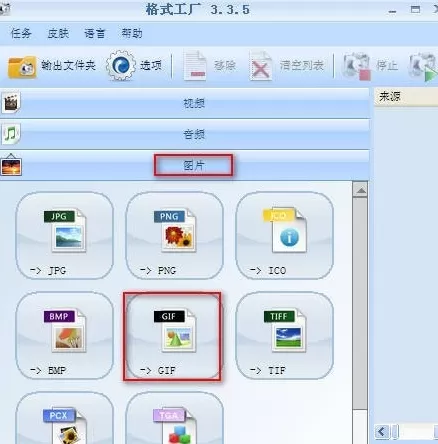Click the 停止 stop conversion icon
Screen dimensions: 438x444
point(356,66)
